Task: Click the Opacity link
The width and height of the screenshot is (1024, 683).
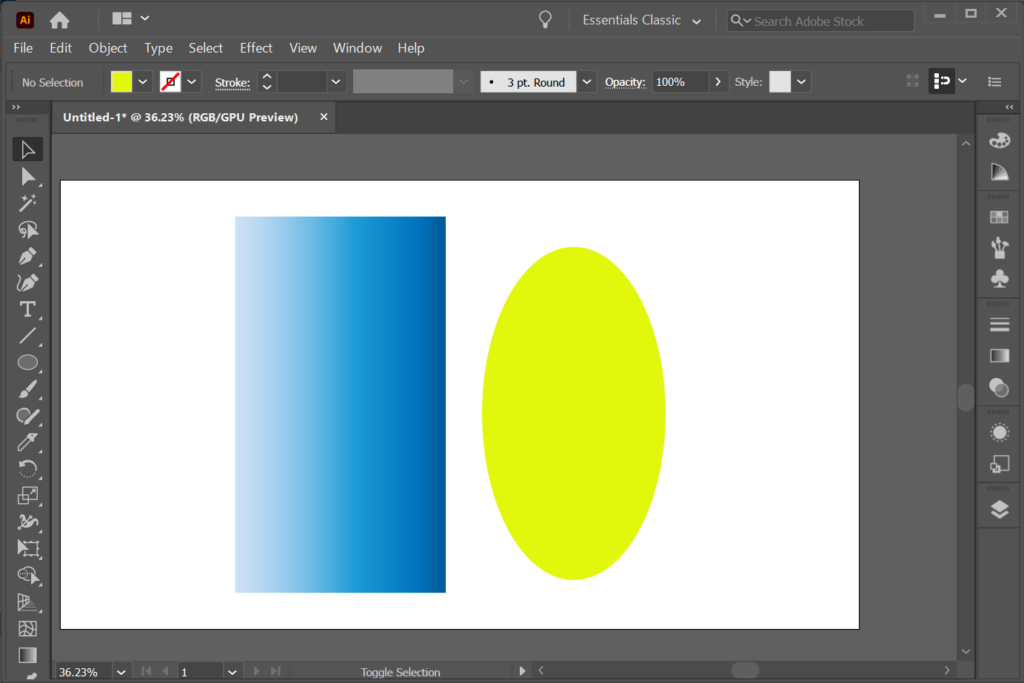Action: pos(625,82)
